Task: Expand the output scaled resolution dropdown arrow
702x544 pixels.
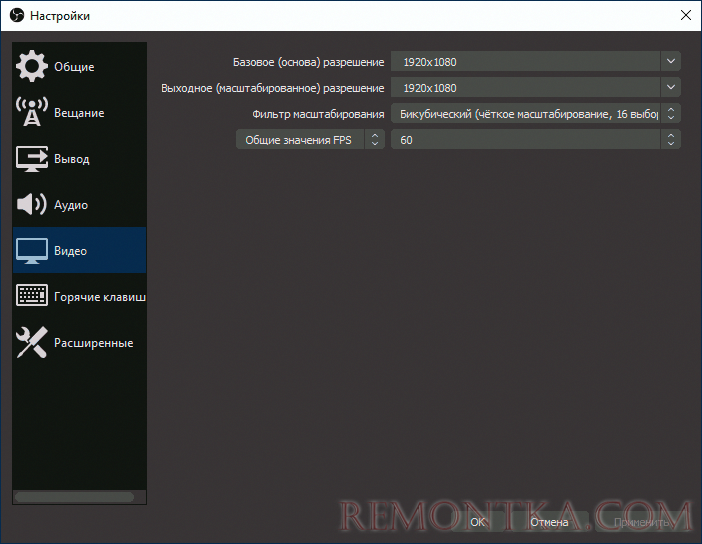Action: click(x=671, y=87)
